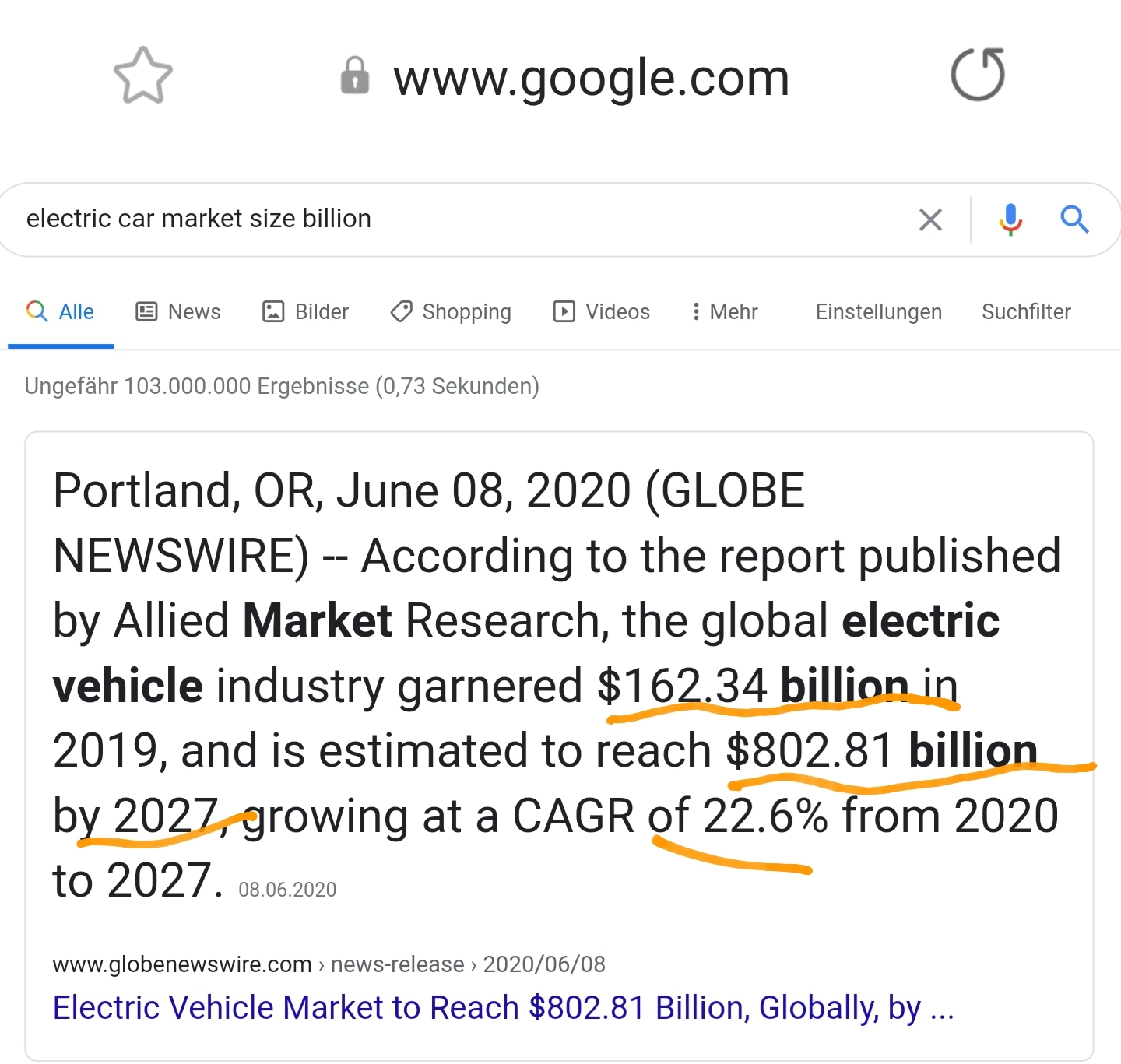Open the Einstellungen settings menu
1121x1064 pixels.
[x=878, y=312]
